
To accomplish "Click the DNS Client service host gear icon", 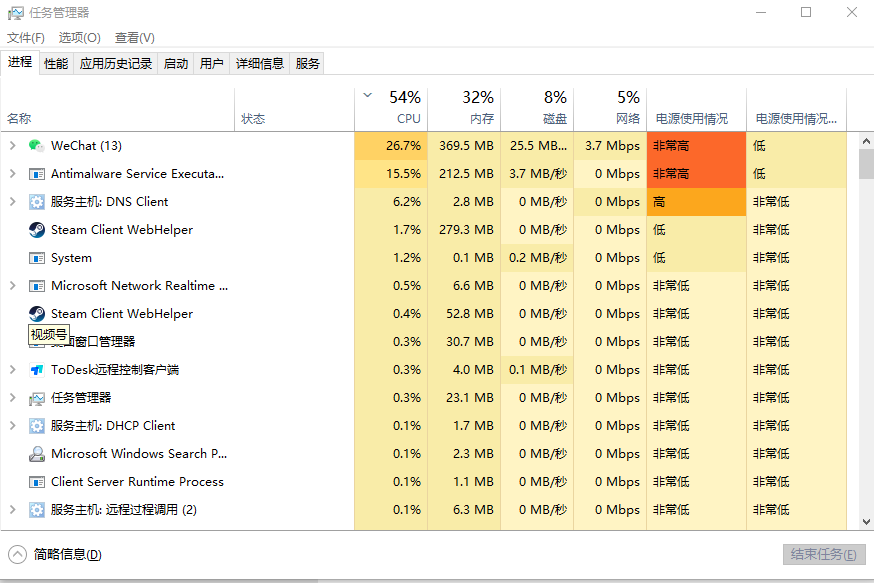I will (37, 202).
